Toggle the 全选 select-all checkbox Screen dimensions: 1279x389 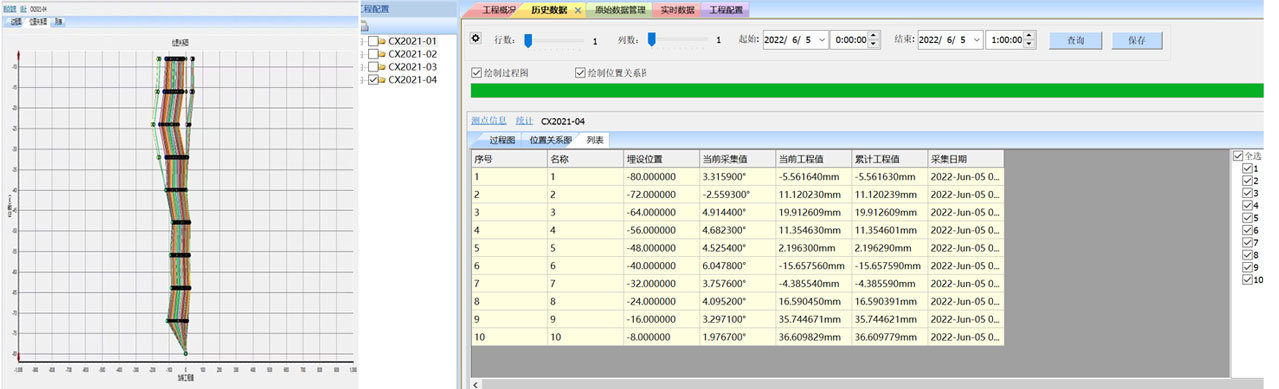click(x=1239, y=156)
